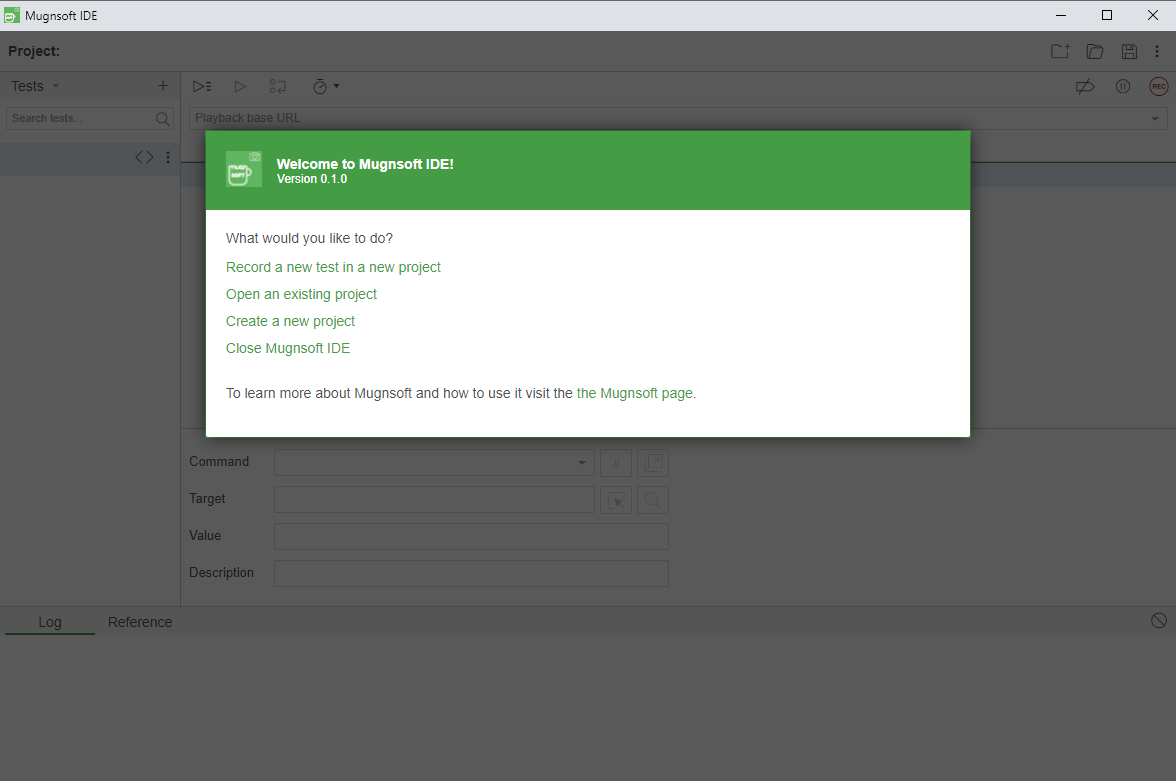
Task: Click the Description input field
Action: [471, 573]
